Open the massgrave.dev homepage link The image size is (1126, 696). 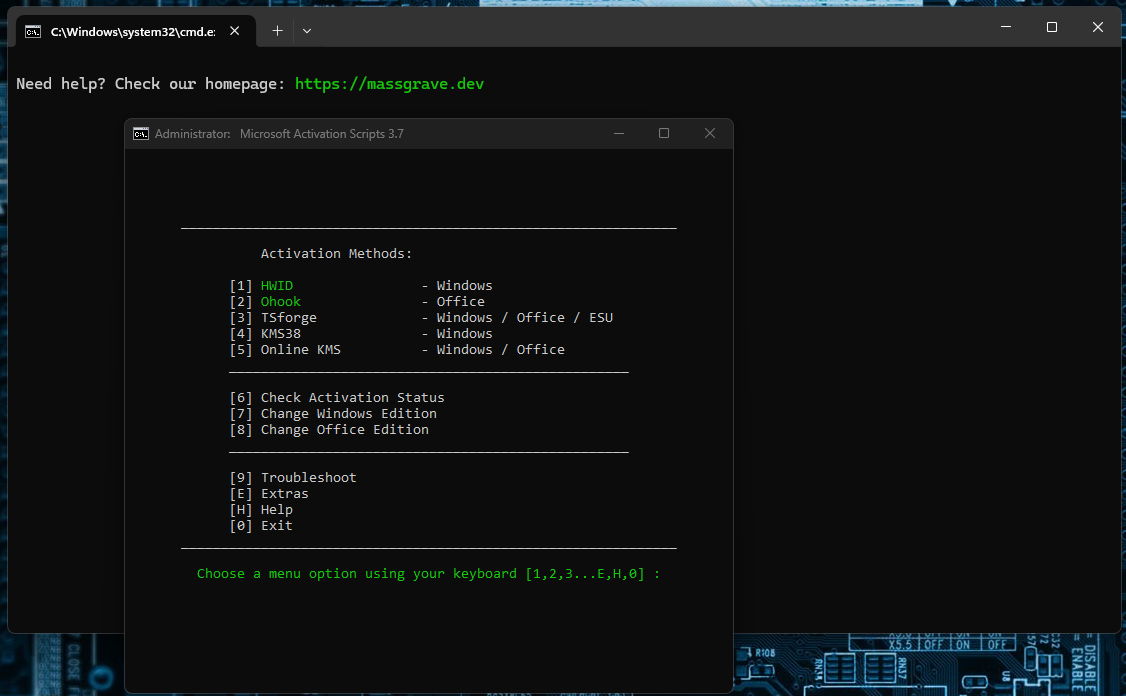[x=389, y=84]
